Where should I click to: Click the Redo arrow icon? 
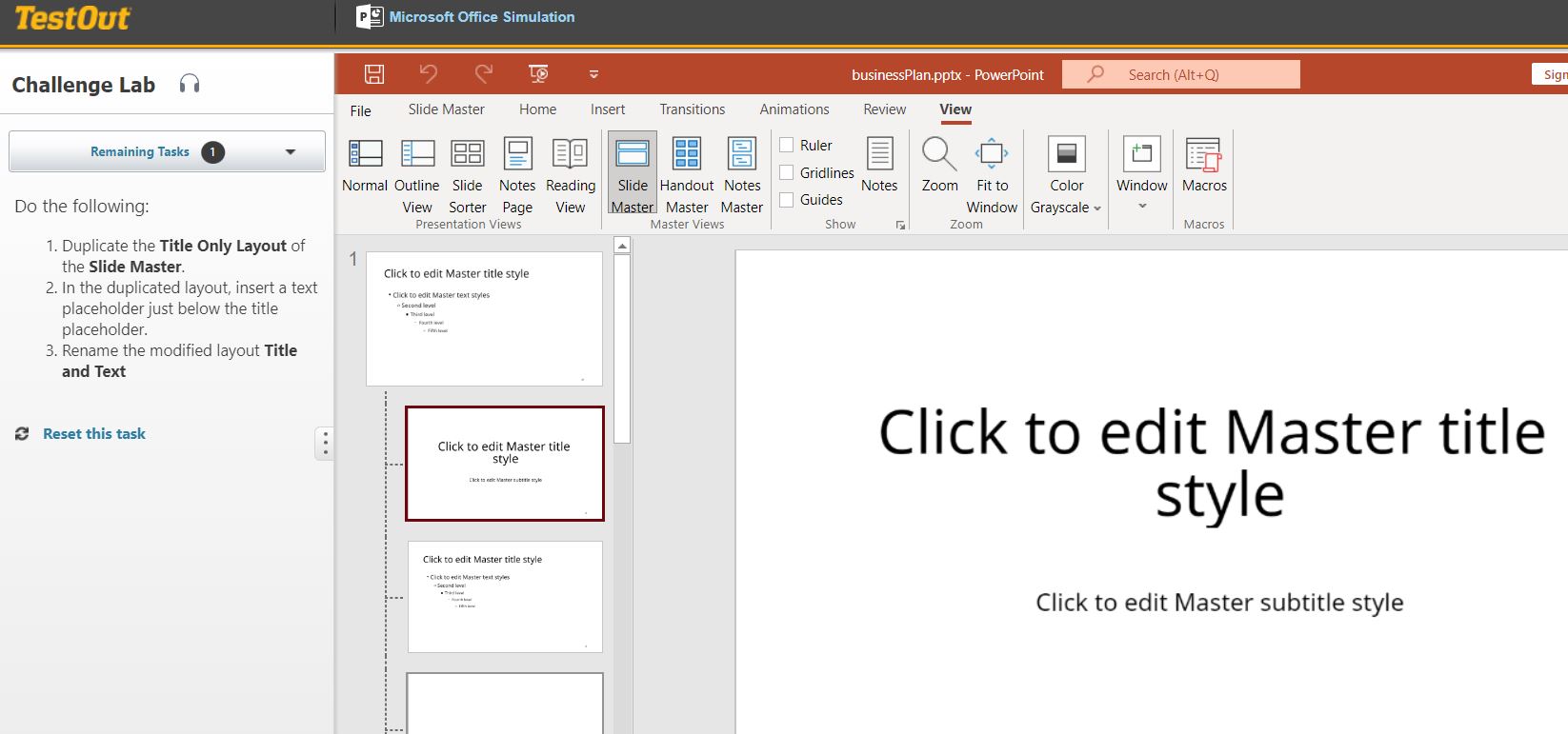click(484, 74)
